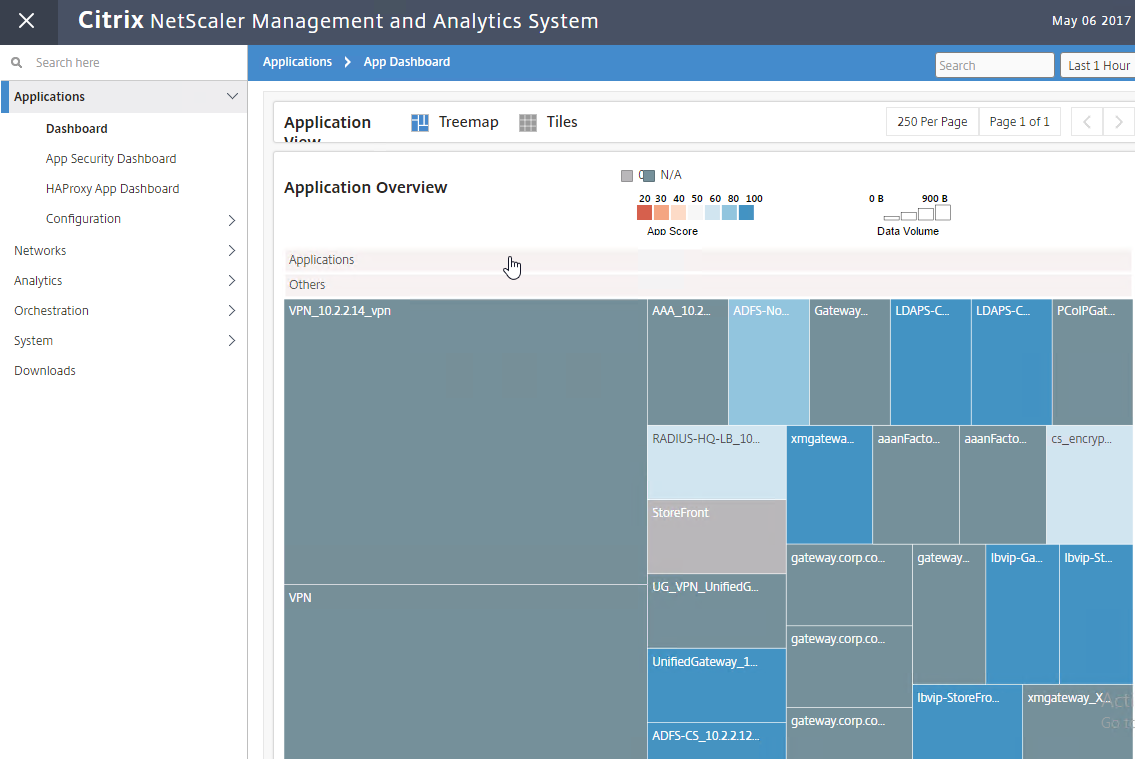Image resolution: width=1135 pixels, height=759 pixels.
Task: Select the PCoIPGat... treemap tile
Action: coord(1093,362)
